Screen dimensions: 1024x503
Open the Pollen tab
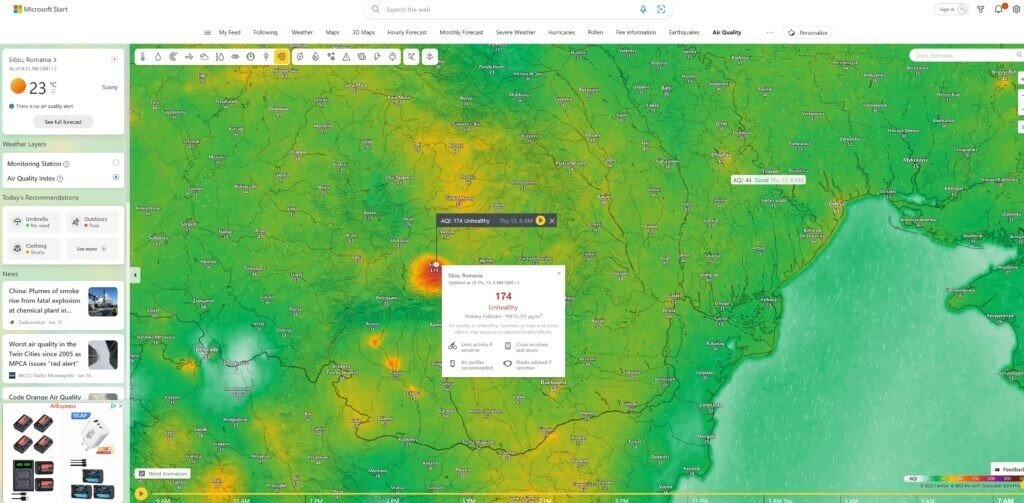pyautogui.click(x=595, y=32)
